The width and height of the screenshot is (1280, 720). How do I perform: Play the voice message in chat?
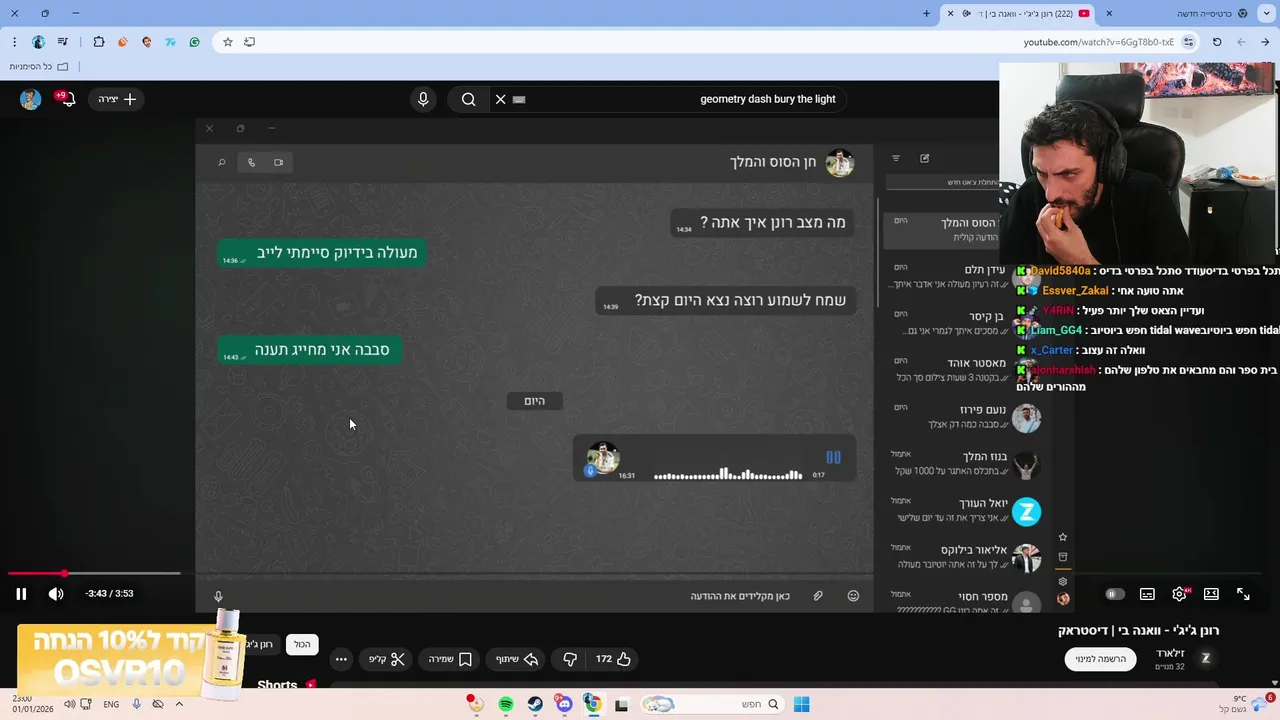point(833,457)
